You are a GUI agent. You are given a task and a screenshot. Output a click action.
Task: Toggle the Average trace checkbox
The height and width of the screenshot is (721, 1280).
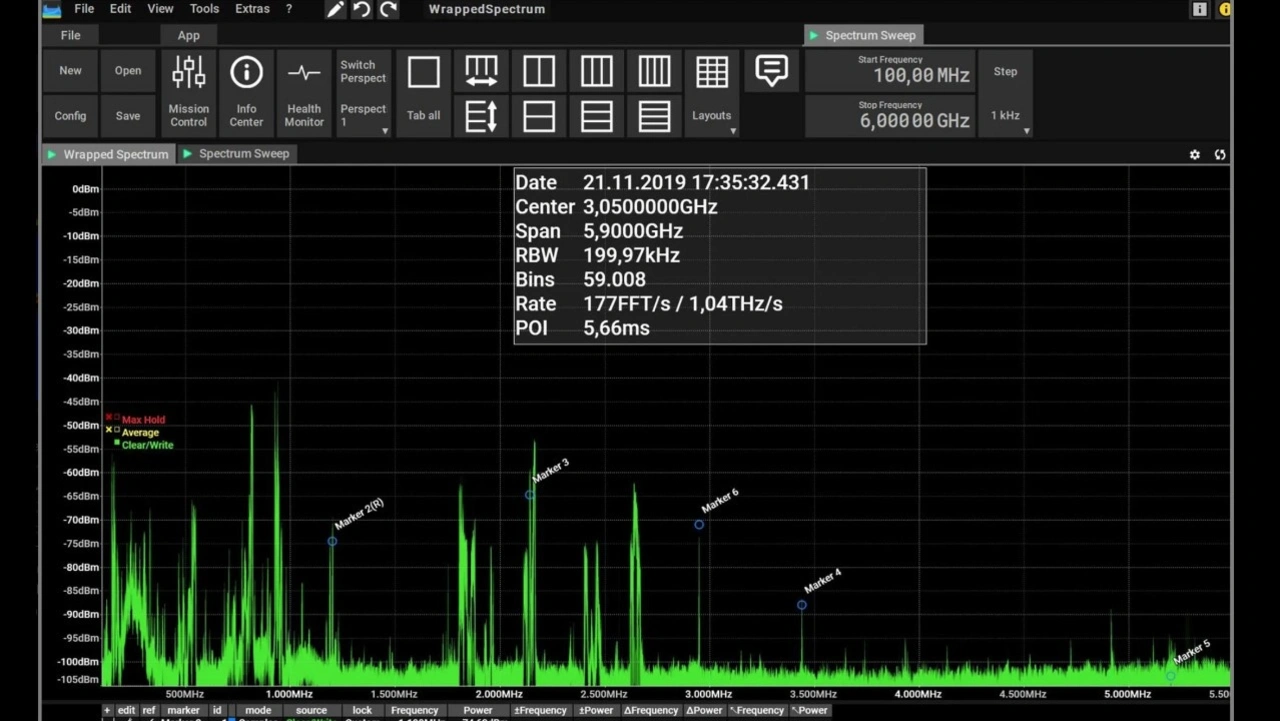click(117, 431)
